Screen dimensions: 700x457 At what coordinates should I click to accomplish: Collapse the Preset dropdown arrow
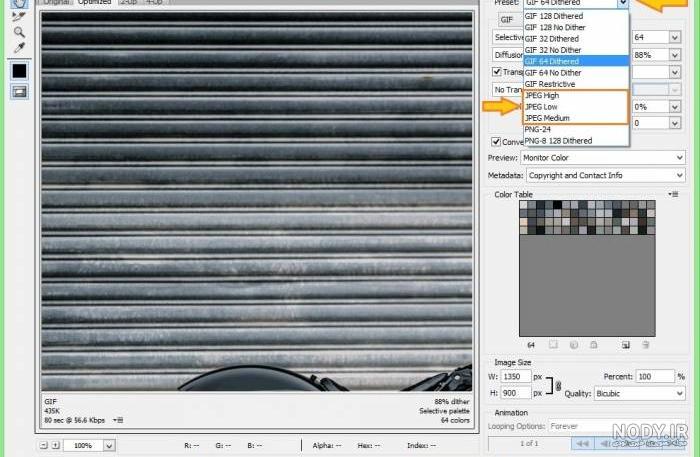coord(623,3)
